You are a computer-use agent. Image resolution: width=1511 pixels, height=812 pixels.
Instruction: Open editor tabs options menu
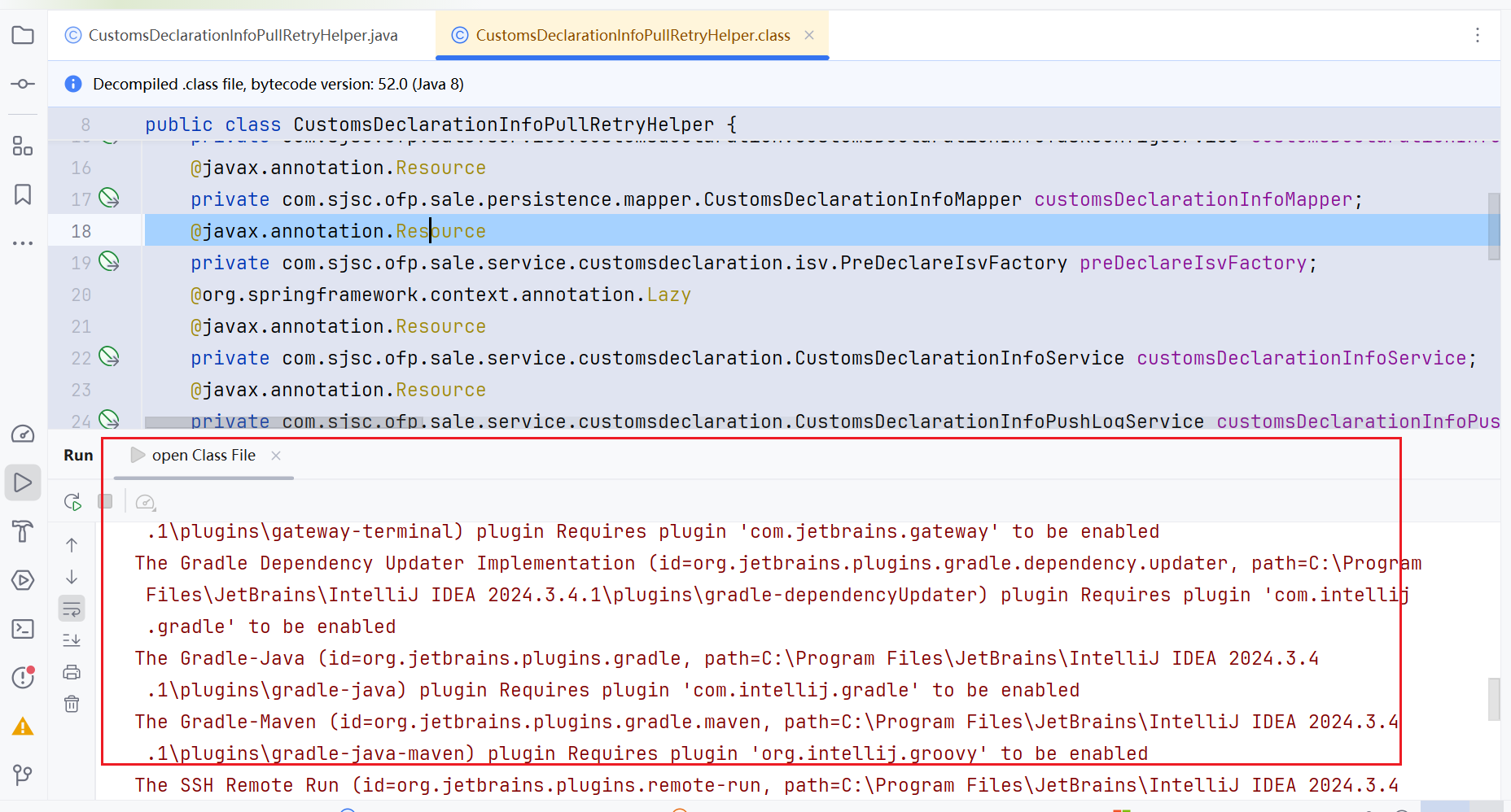tap(1478, 35)
